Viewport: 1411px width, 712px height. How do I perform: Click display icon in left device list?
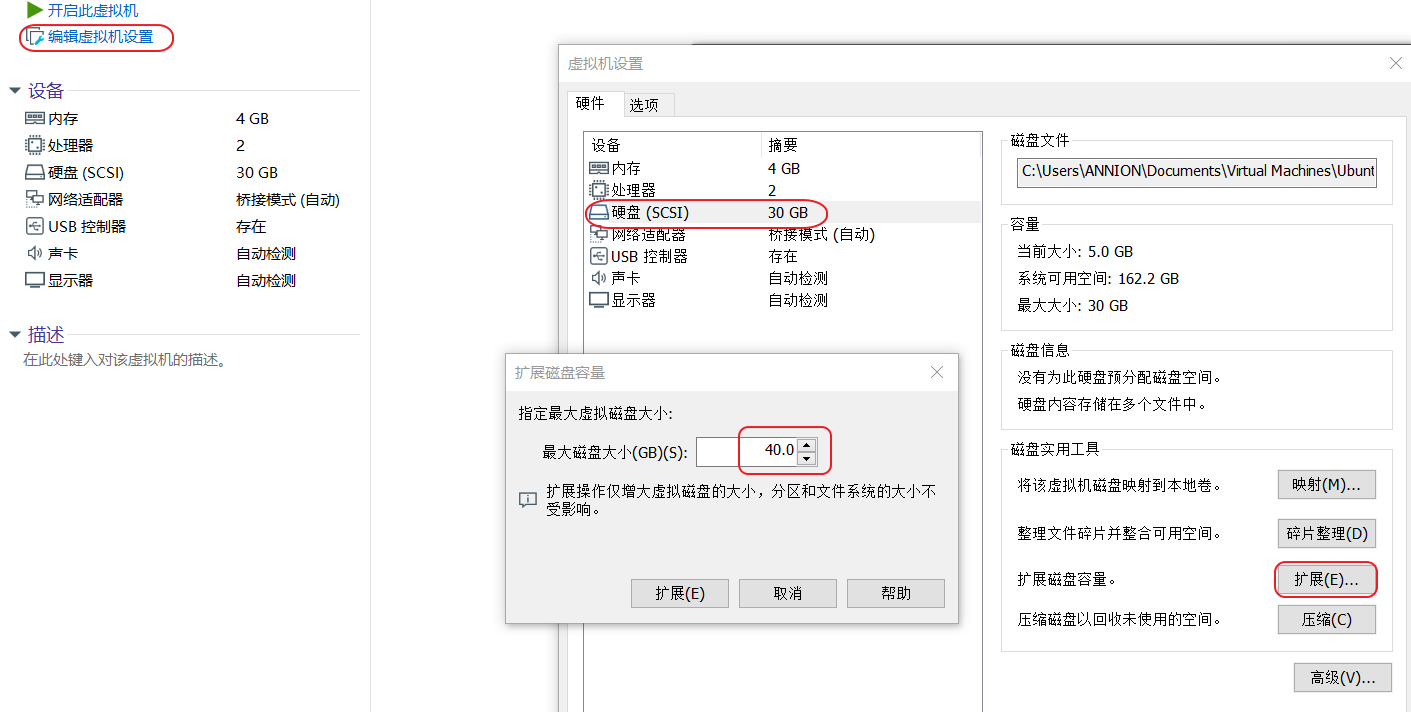(35, 280)
